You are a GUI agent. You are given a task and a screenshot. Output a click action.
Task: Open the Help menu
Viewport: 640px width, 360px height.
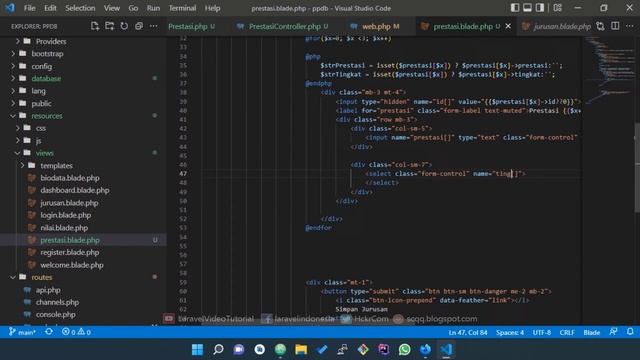pos(212,8)
